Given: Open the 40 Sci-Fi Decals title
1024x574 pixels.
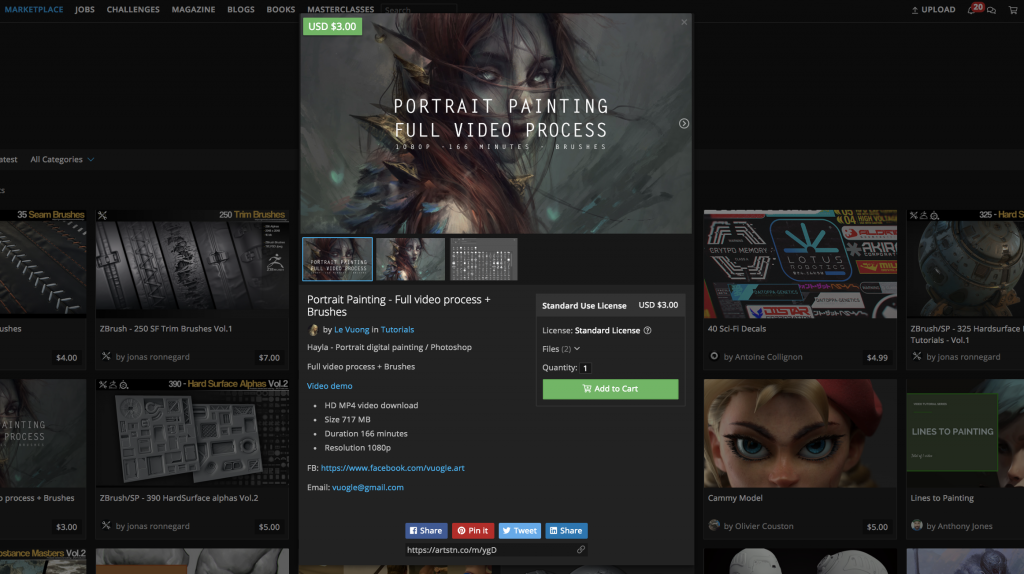Looking at the screenshot, I should pos(737,329).
